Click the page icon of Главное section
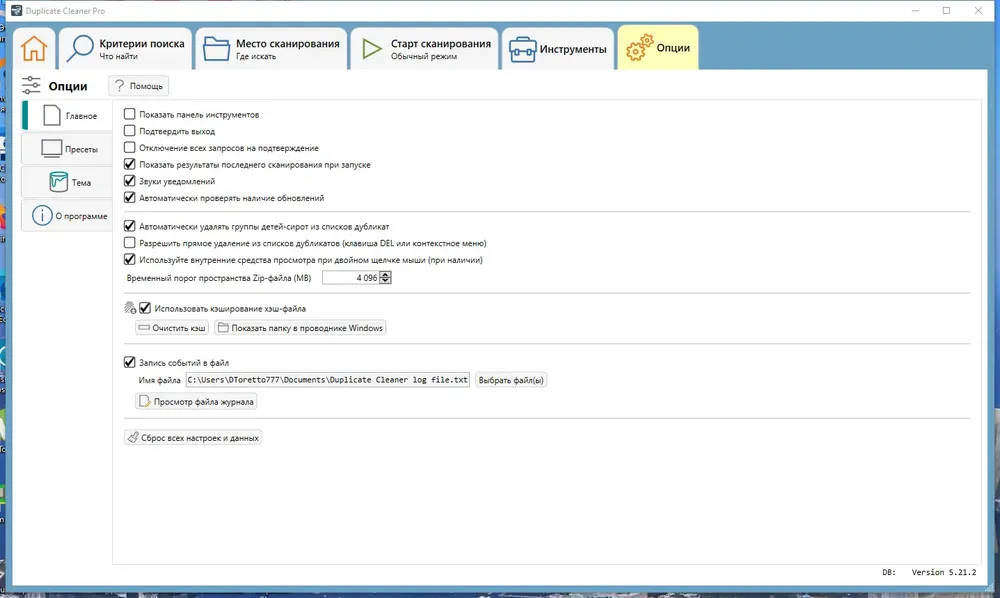The height and width of the screenshot is (598, 1000). [52, 115]
